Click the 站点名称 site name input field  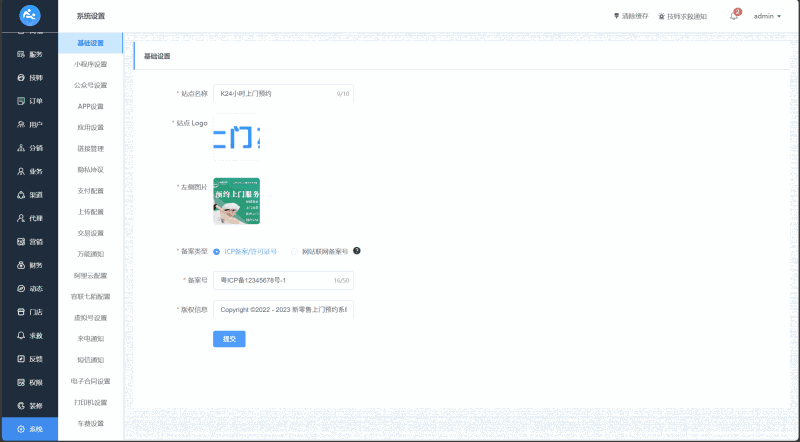(283, 94)
